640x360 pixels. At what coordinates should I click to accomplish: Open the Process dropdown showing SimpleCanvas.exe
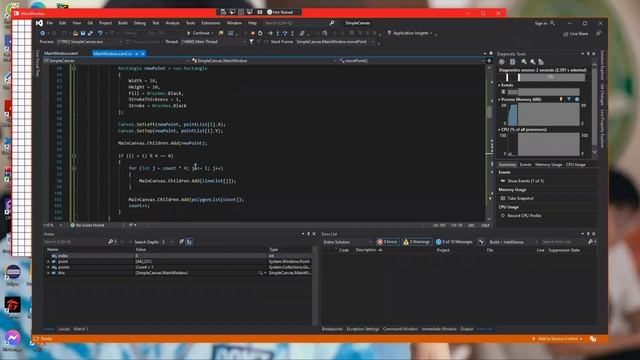click(x=89, y=42)
